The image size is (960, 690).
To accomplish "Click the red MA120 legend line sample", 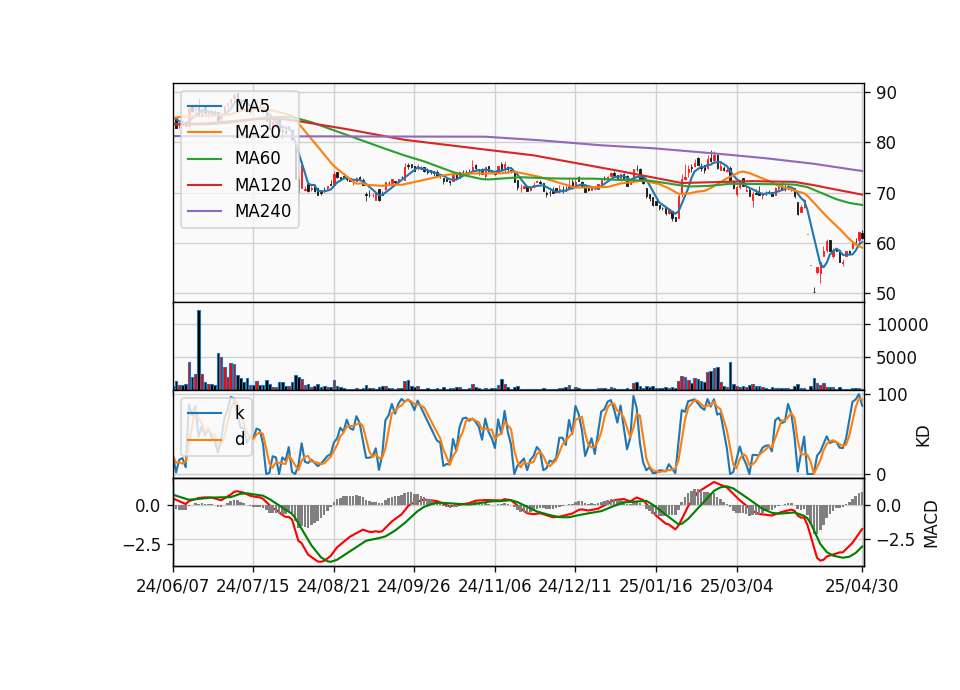I will click(x=204, y=185).
